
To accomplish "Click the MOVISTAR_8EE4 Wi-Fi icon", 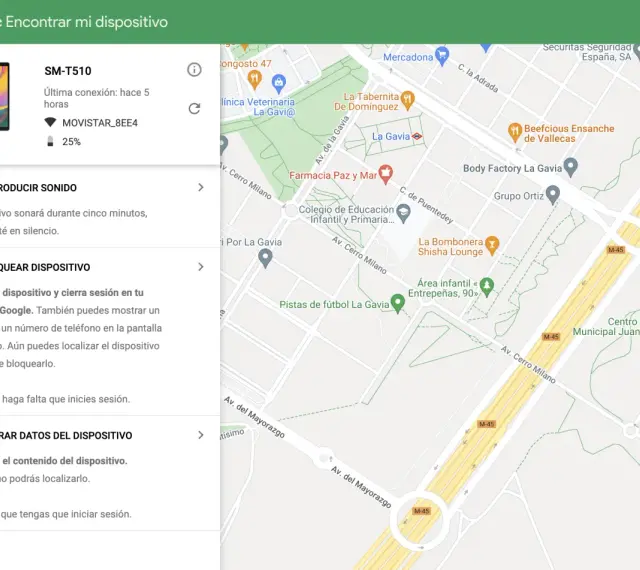I will tap(50, 122).
